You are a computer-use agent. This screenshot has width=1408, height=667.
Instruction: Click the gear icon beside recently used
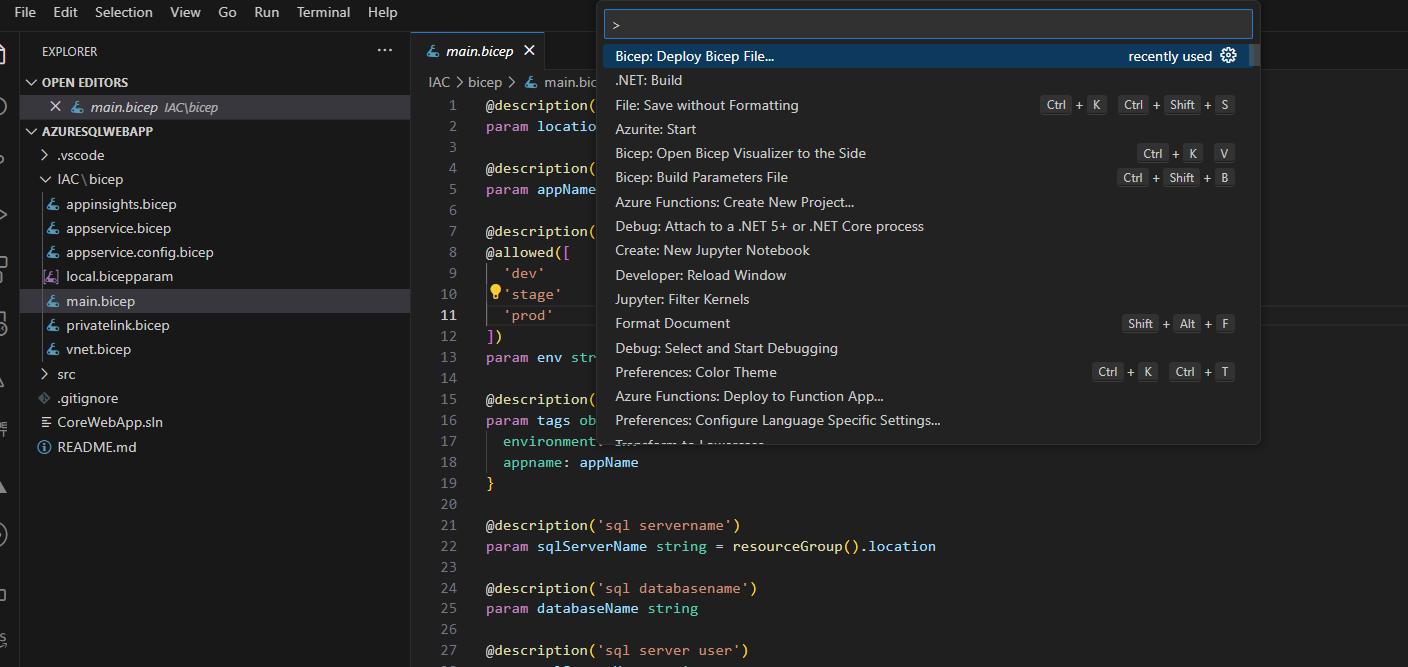coord(1228,56)
